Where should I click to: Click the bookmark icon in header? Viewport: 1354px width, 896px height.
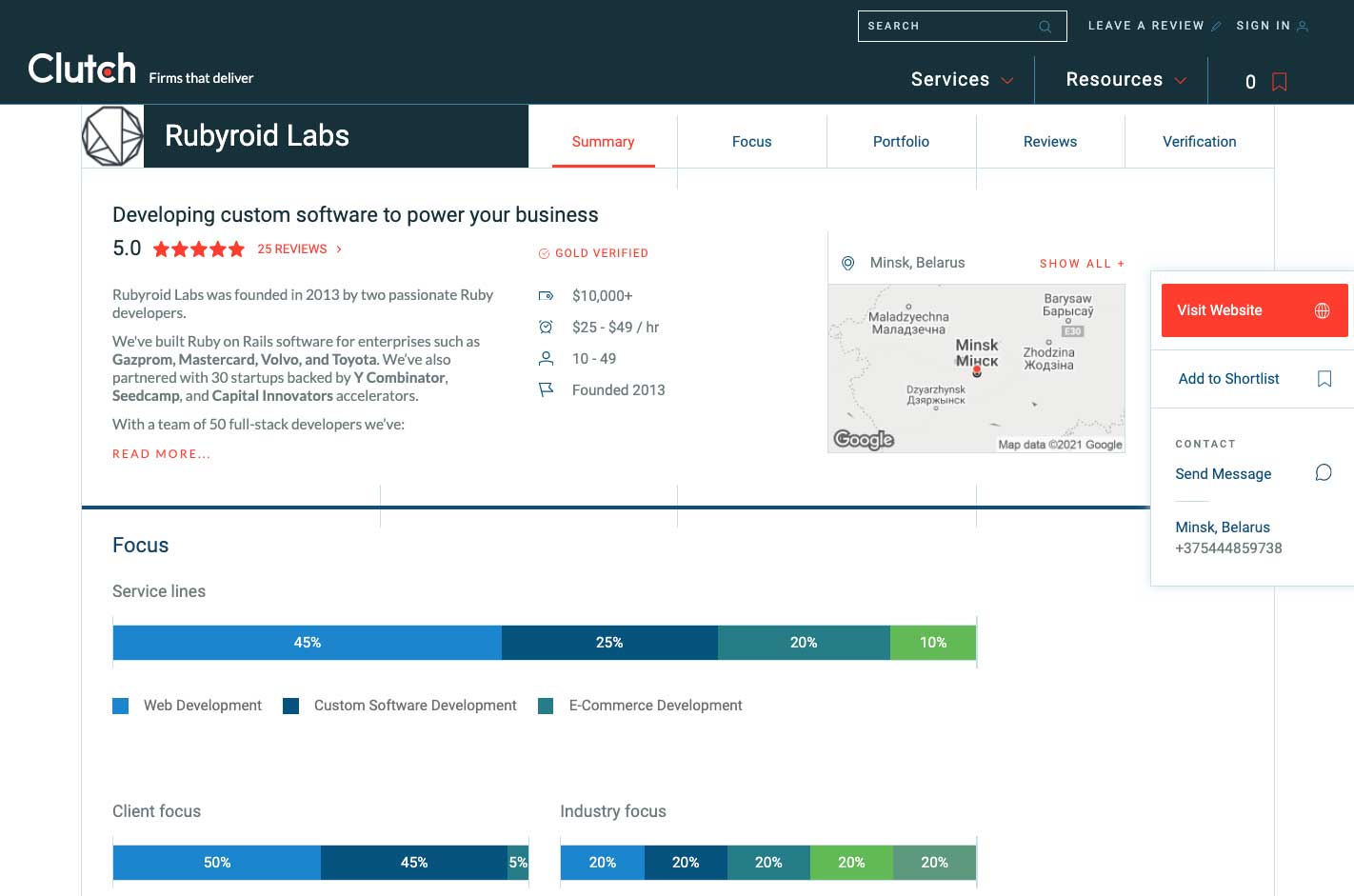(1279, 82)
